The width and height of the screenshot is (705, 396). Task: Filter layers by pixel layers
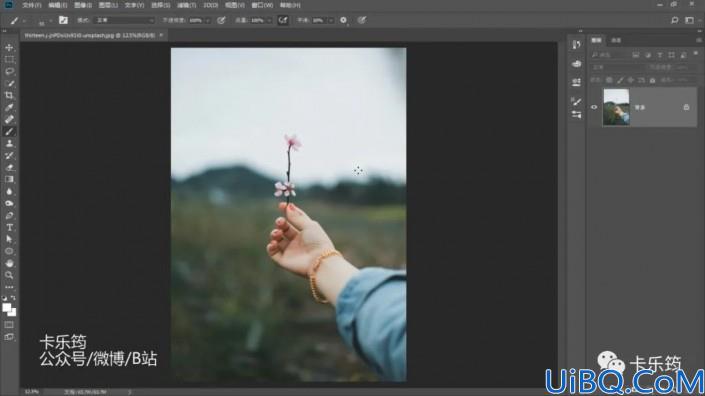(636, 55)
